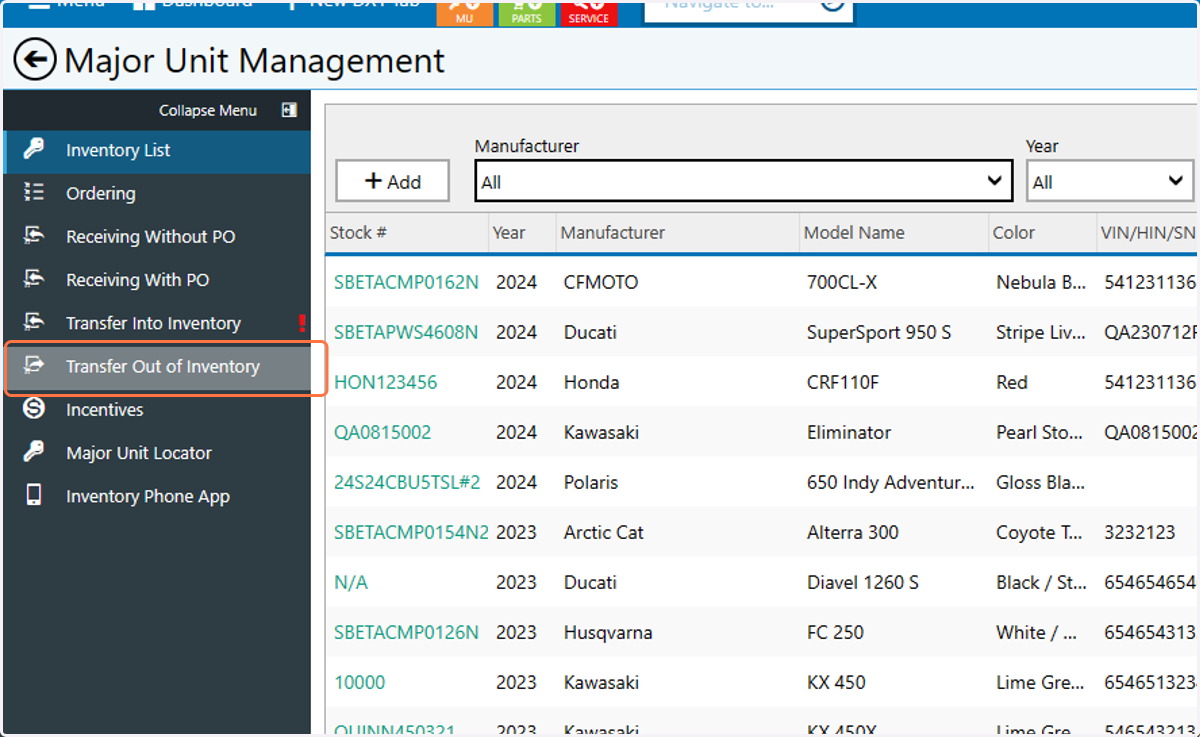1200x737 pixels.
Task: Open the red SERVICE quick button
Action: pos(589,12)
